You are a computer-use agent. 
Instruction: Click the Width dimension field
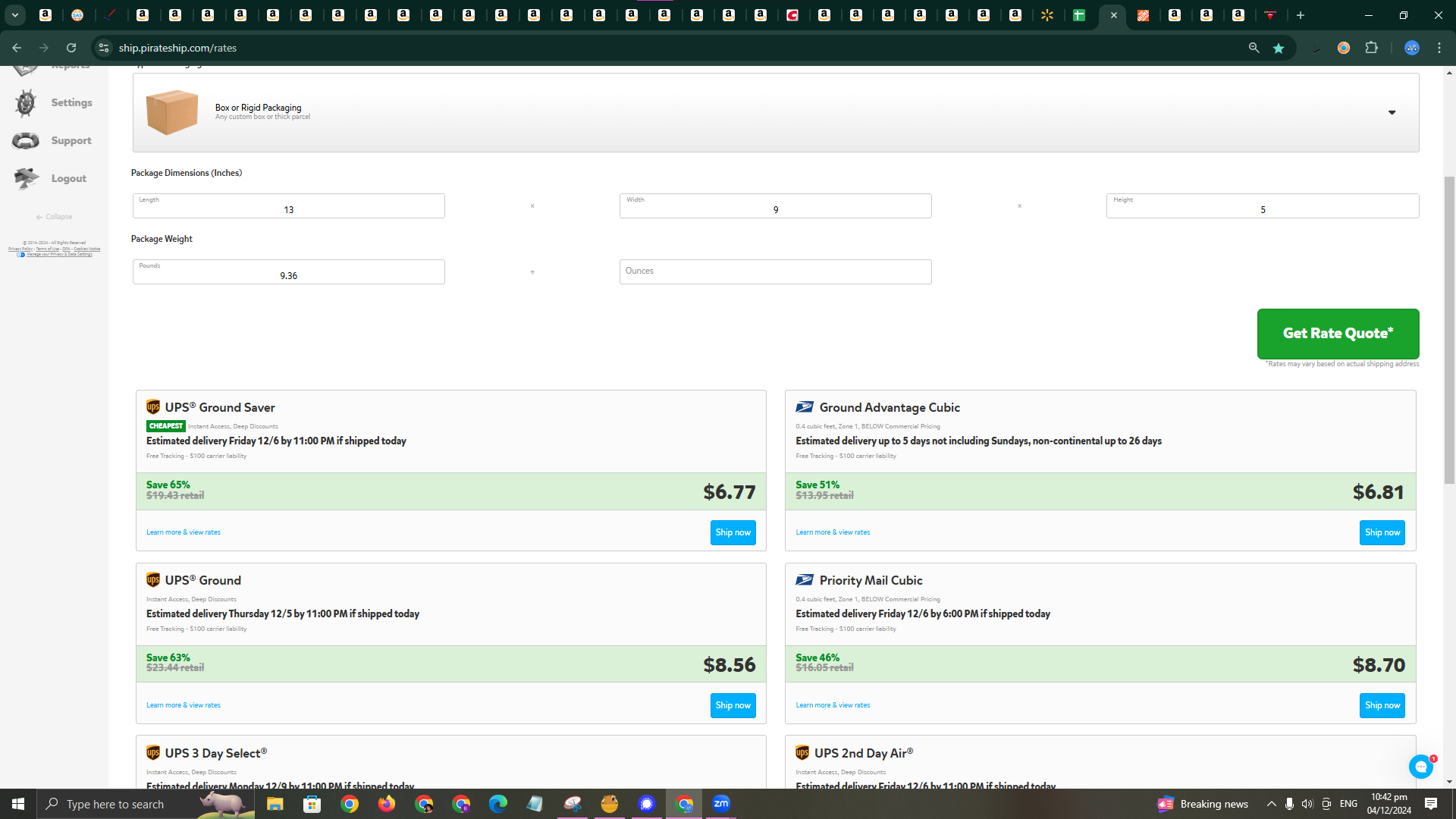pyautogui.click(x=775, y=206)
